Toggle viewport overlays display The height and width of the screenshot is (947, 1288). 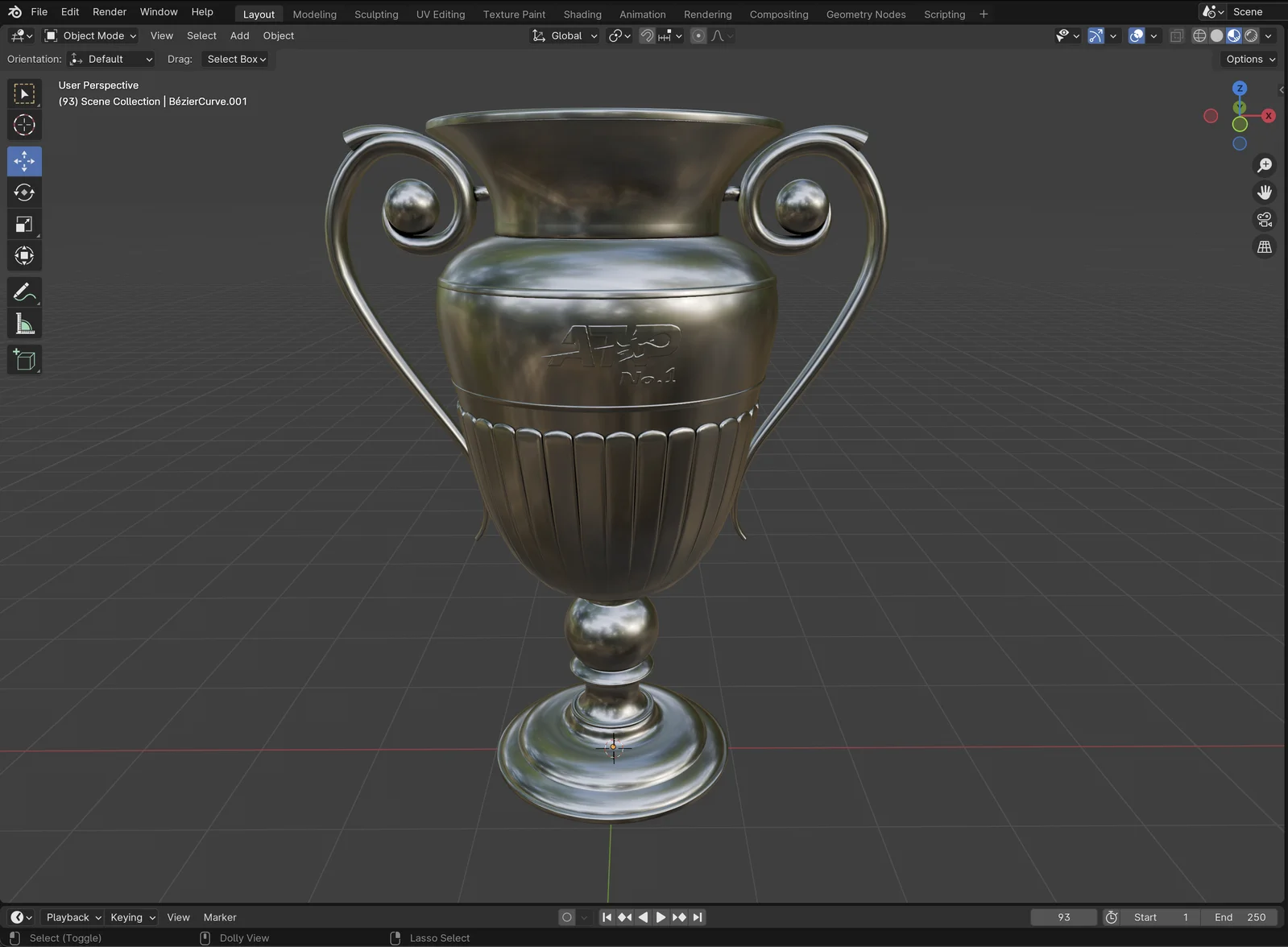tap(1137, 35)
